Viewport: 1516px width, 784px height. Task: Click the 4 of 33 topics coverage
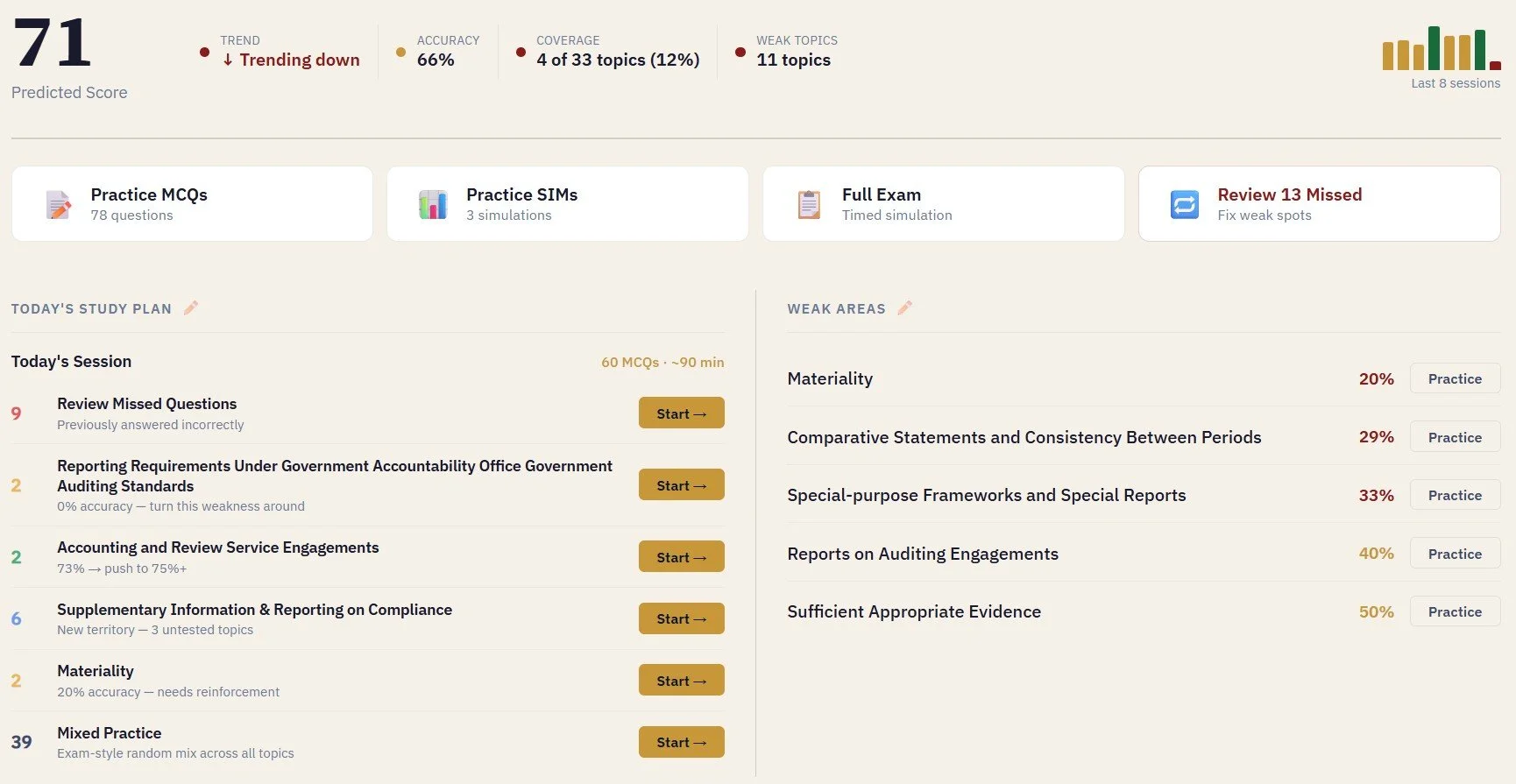tap(618, 60)
